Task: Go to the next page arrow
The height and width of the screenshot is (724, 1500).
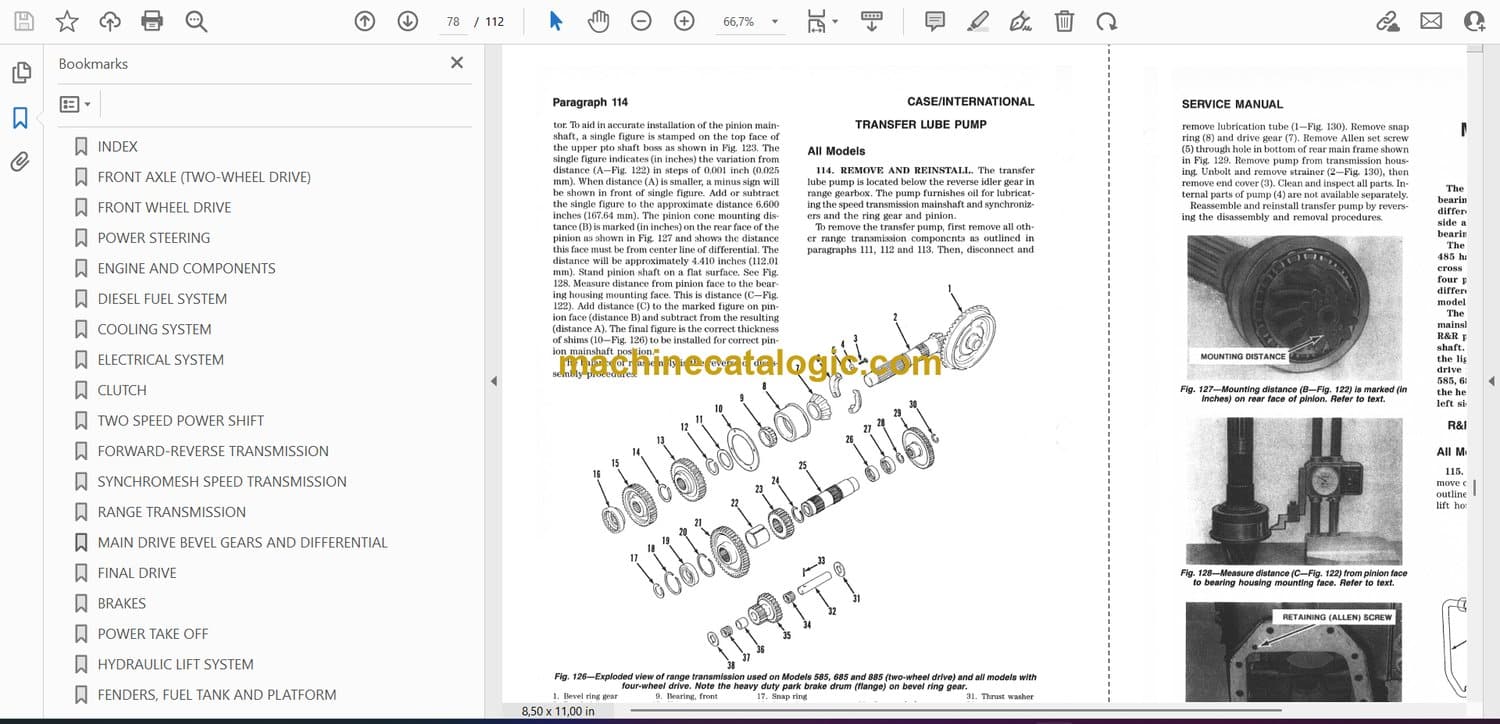Action: [408, 21]
